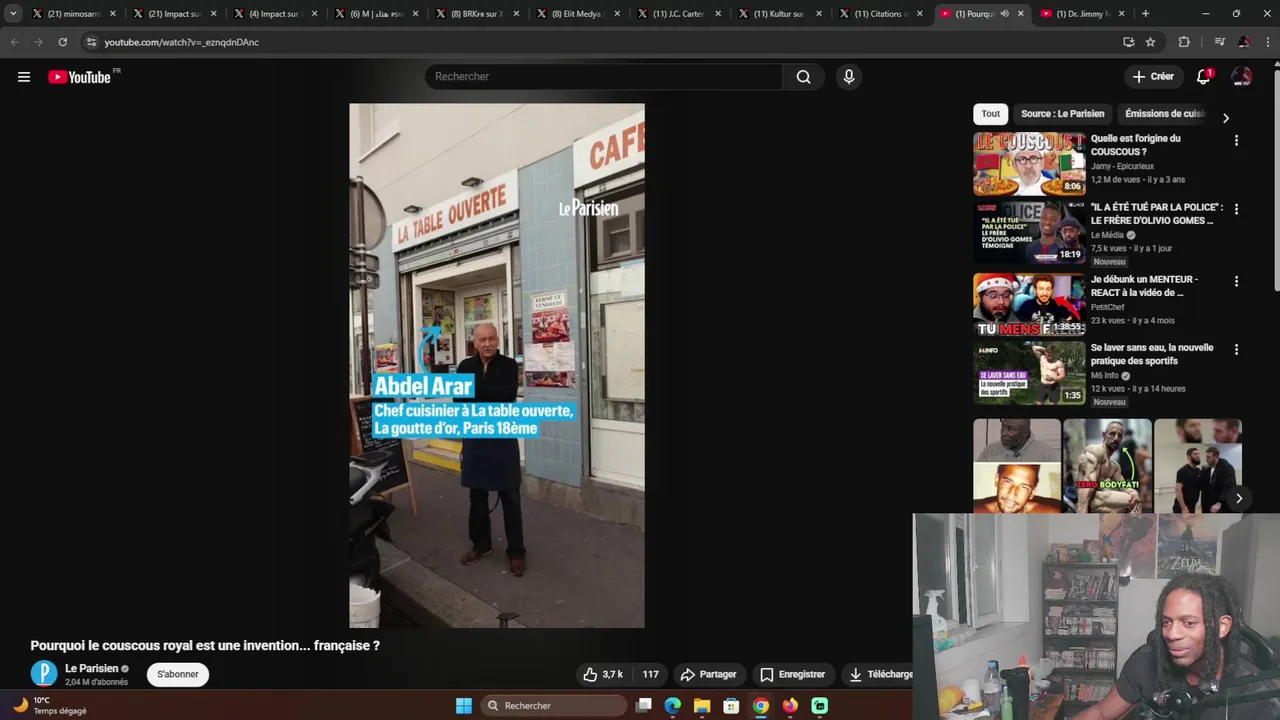Open Firefox from the taskbar
Viewport: 1280px width, 720px height.
click(x=790, y=706)
